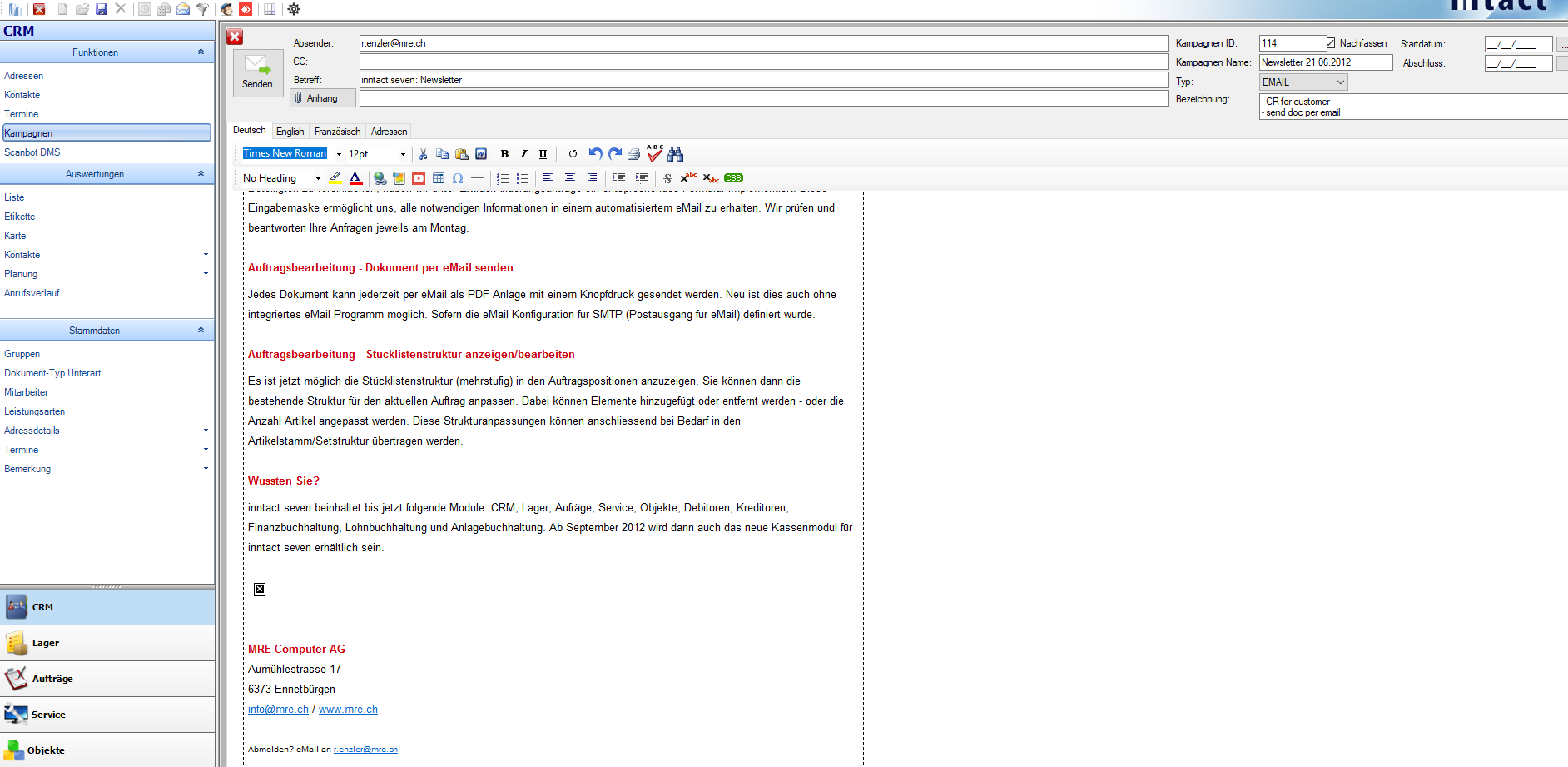Viewport: 1568px width, 767px height.
Task: Click the green CSS button
Action: coord(733,178)
